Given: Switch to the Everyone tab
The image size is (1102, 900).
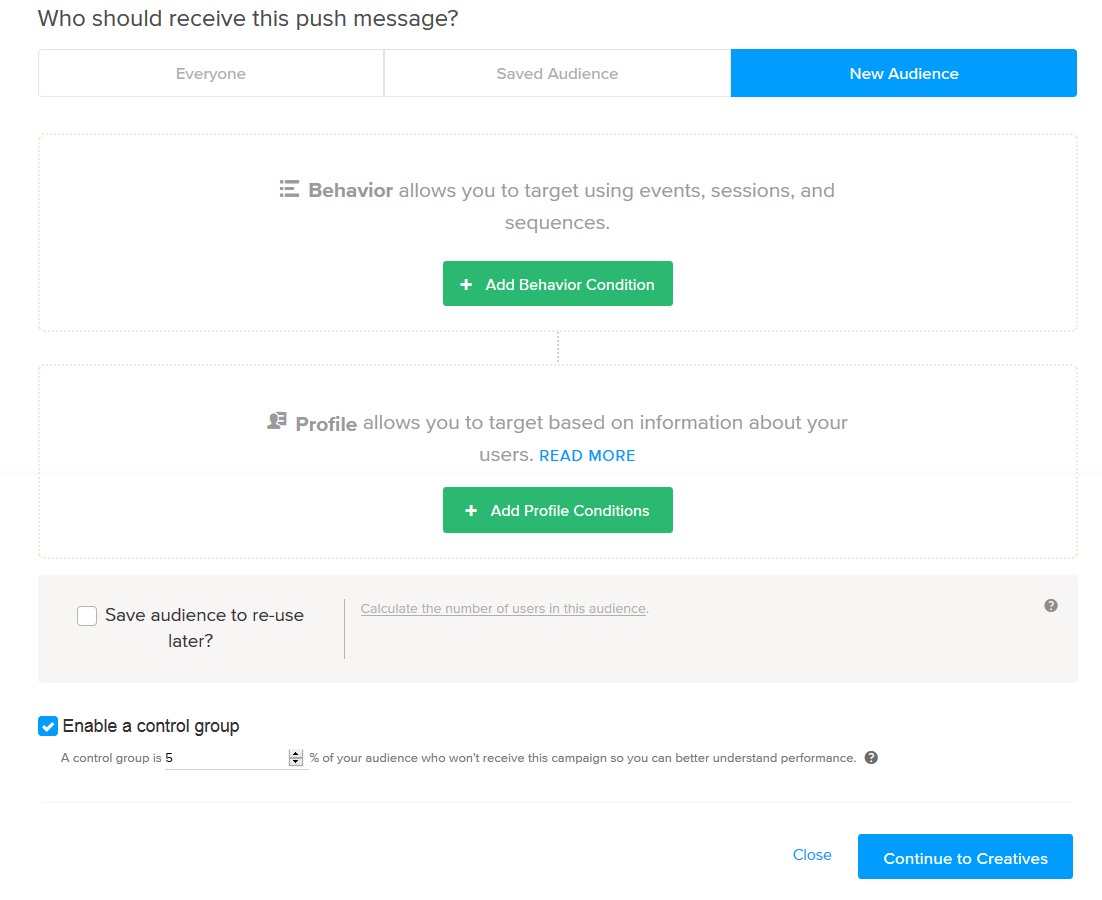Looking at the screenshot, I should coord(211,74).
